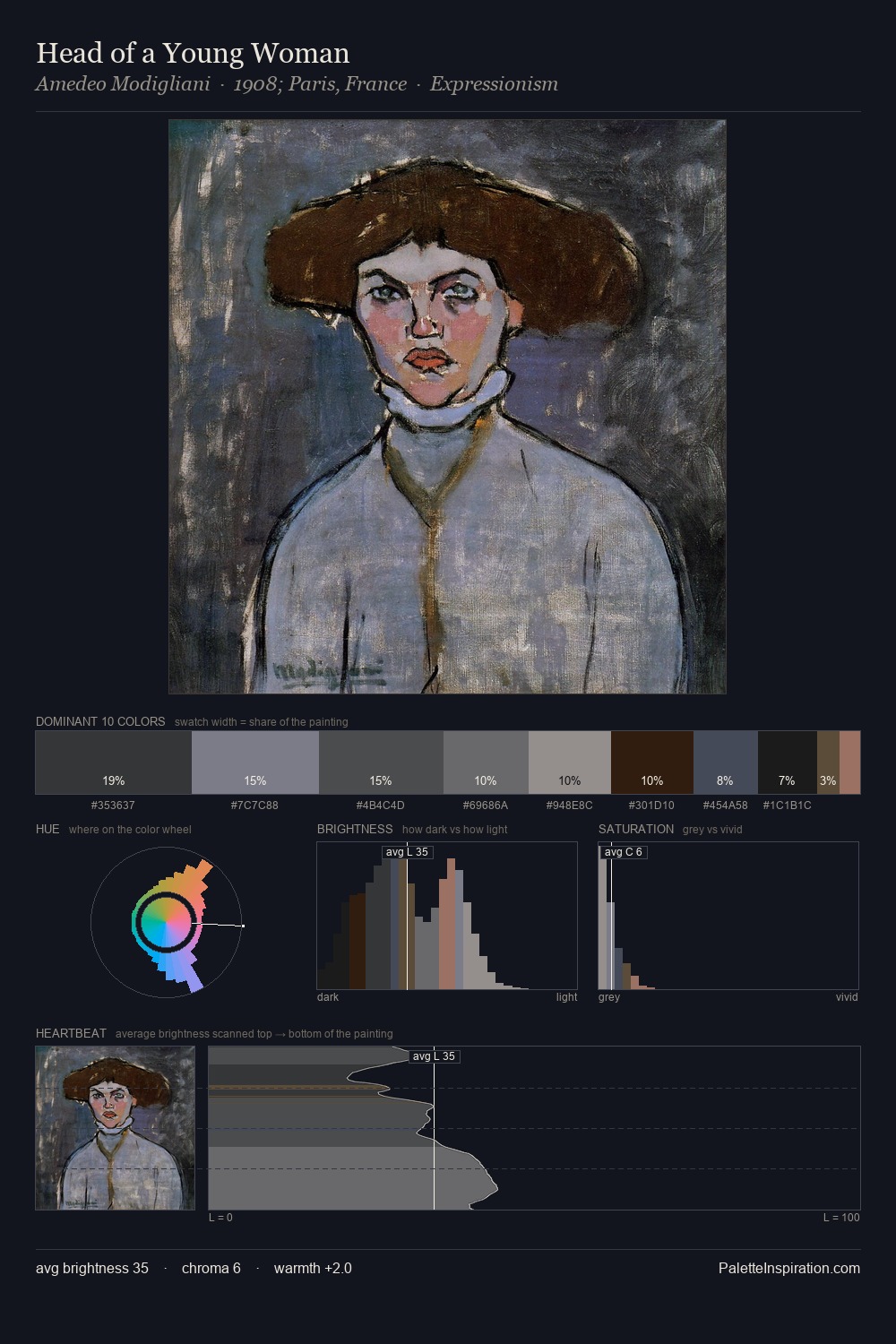Click the title 'Head of a Young Woman'

[193, 53]
